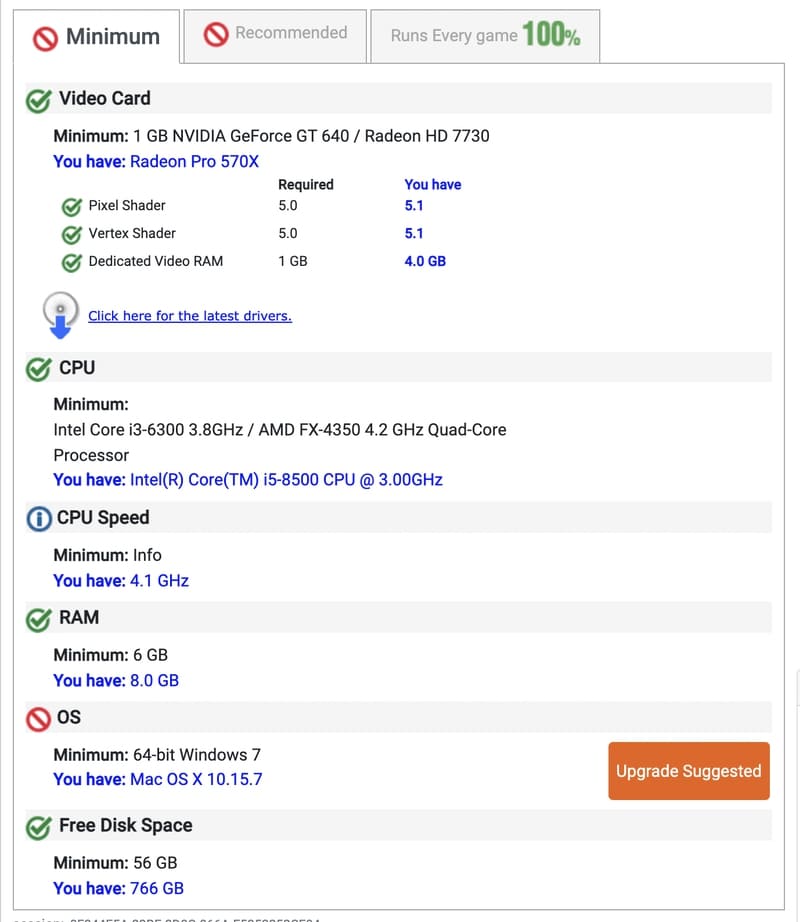
Task: Click the blue info icon beside CPU Speed
Action: pyautogui.click(x=39, y=518)
